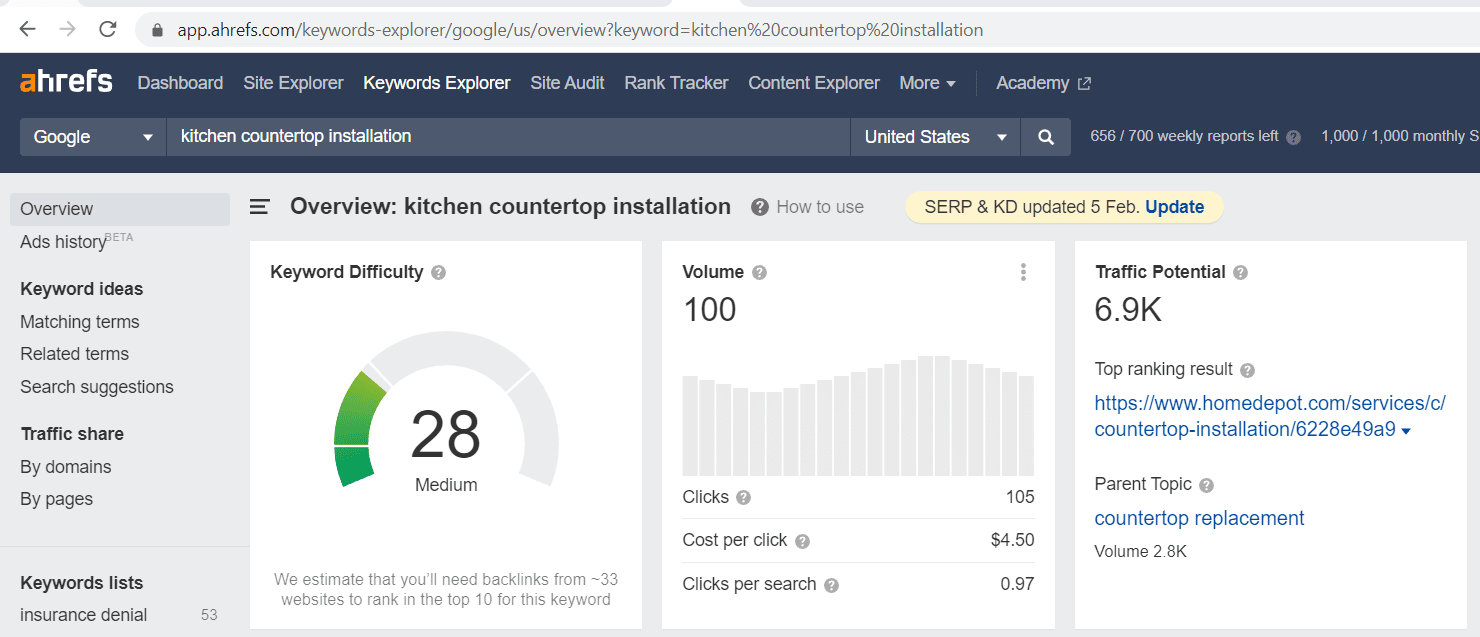Click the keyword search input field

click(508, 137)
